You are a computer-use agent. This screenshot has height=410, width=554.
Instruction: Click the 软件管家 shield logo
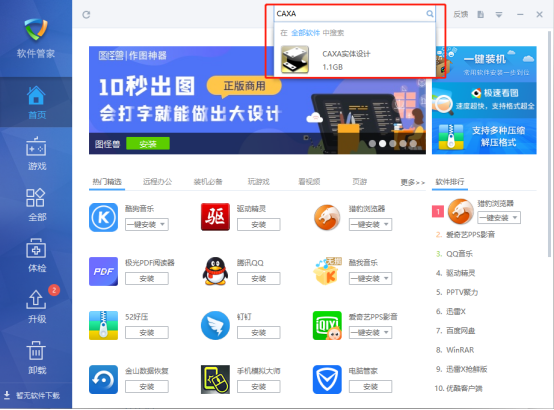point(36,30)
